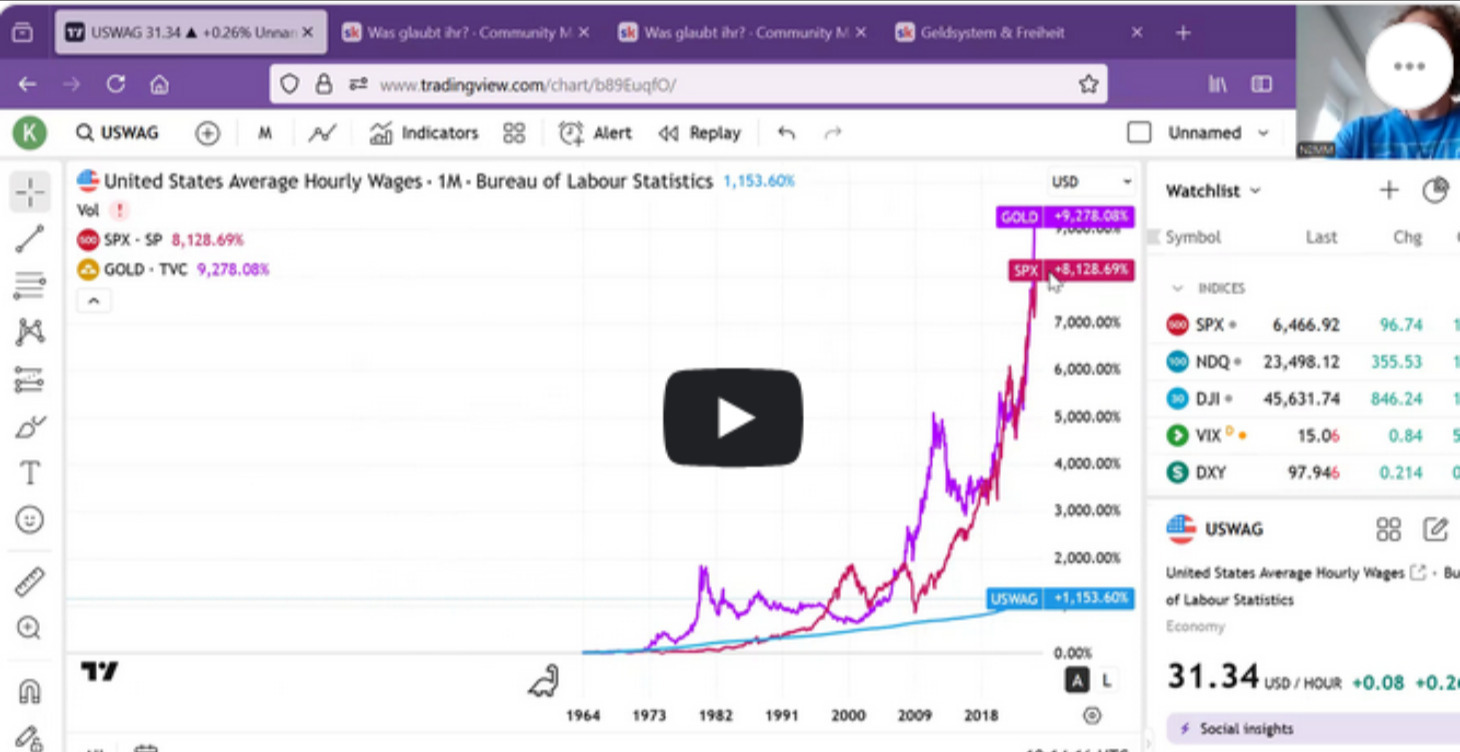Open the Watchlist dropdown menu
The image size is (1460, 752).
pos(1213,191)
